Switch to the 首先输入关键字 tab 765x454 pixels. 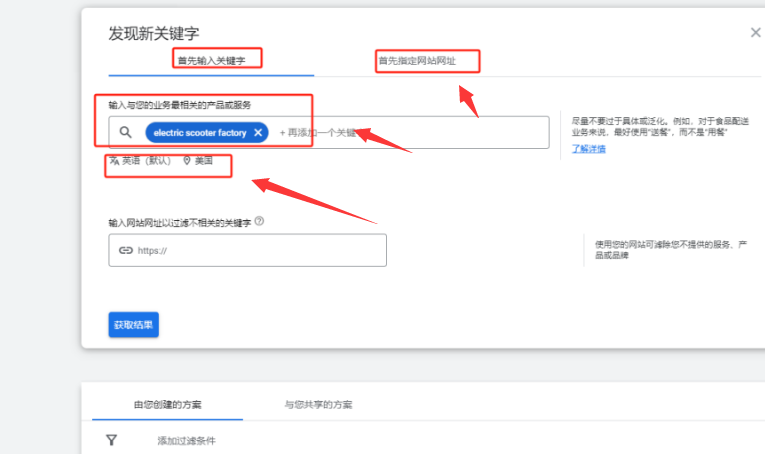[211, 60]
